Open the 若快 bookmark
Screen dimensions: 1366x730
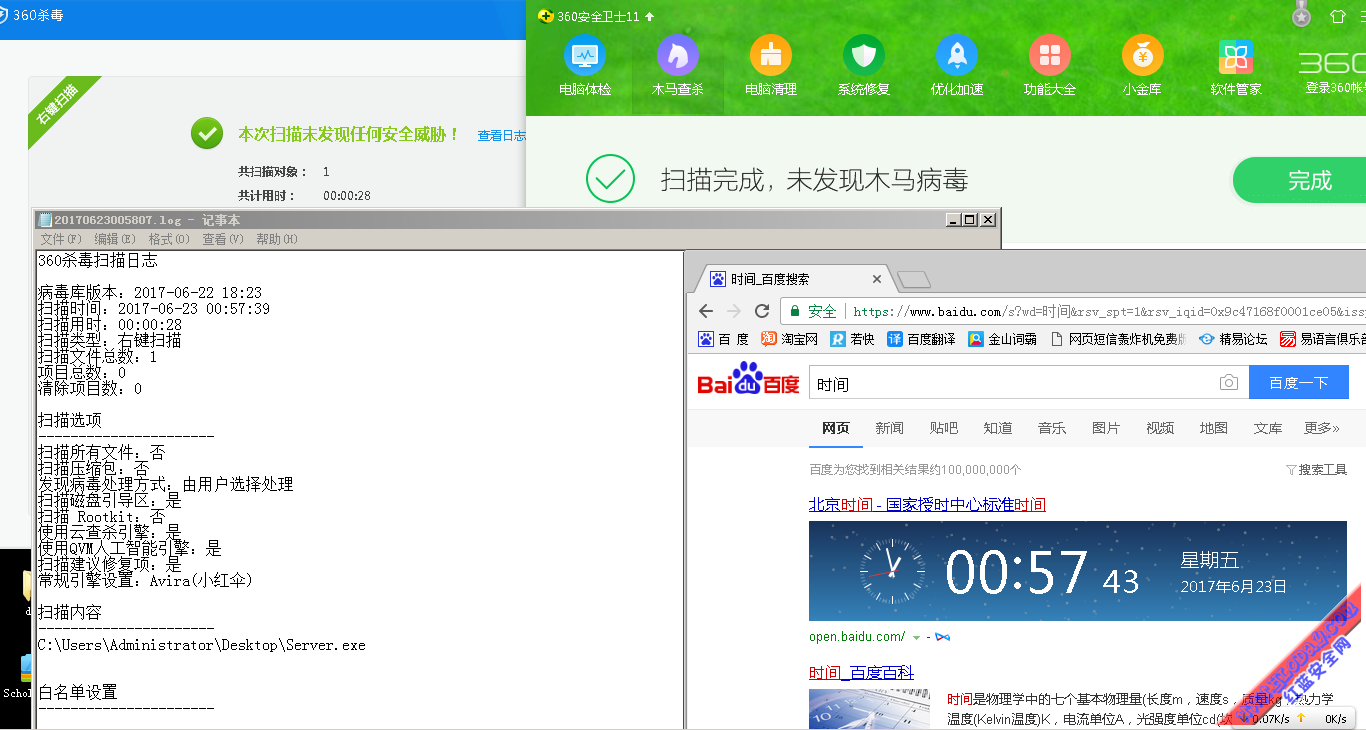pos(852,339)
